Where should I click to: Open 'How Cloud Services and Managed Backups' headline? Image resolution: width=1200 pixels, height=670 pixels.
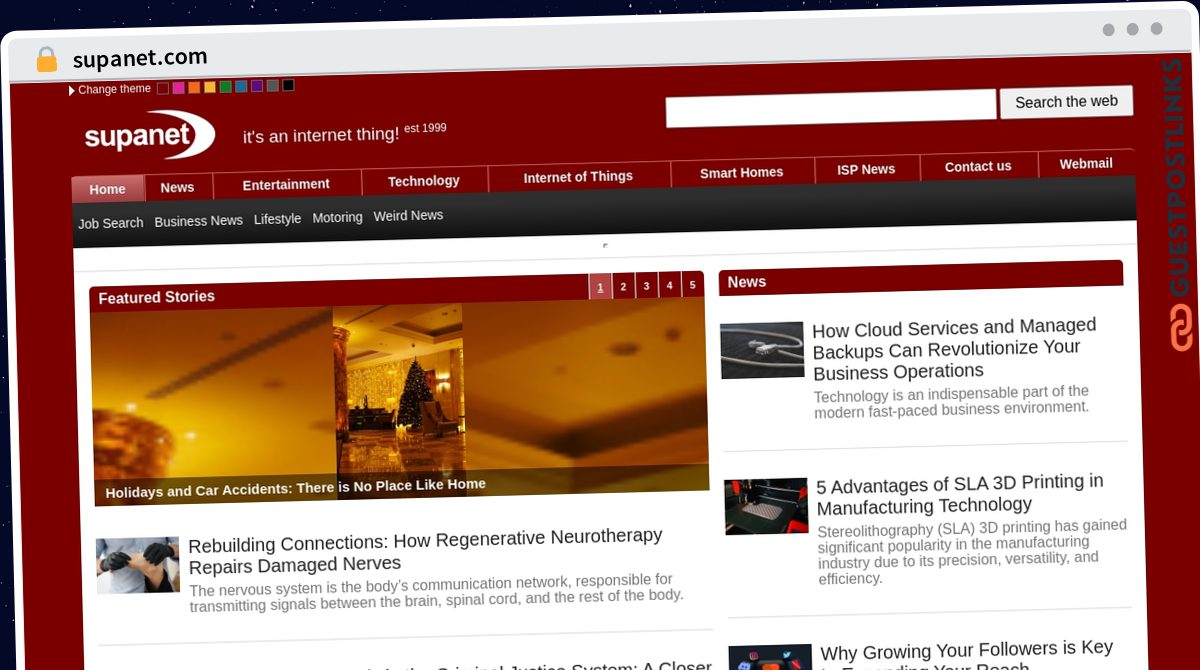(x=955, y=349)
